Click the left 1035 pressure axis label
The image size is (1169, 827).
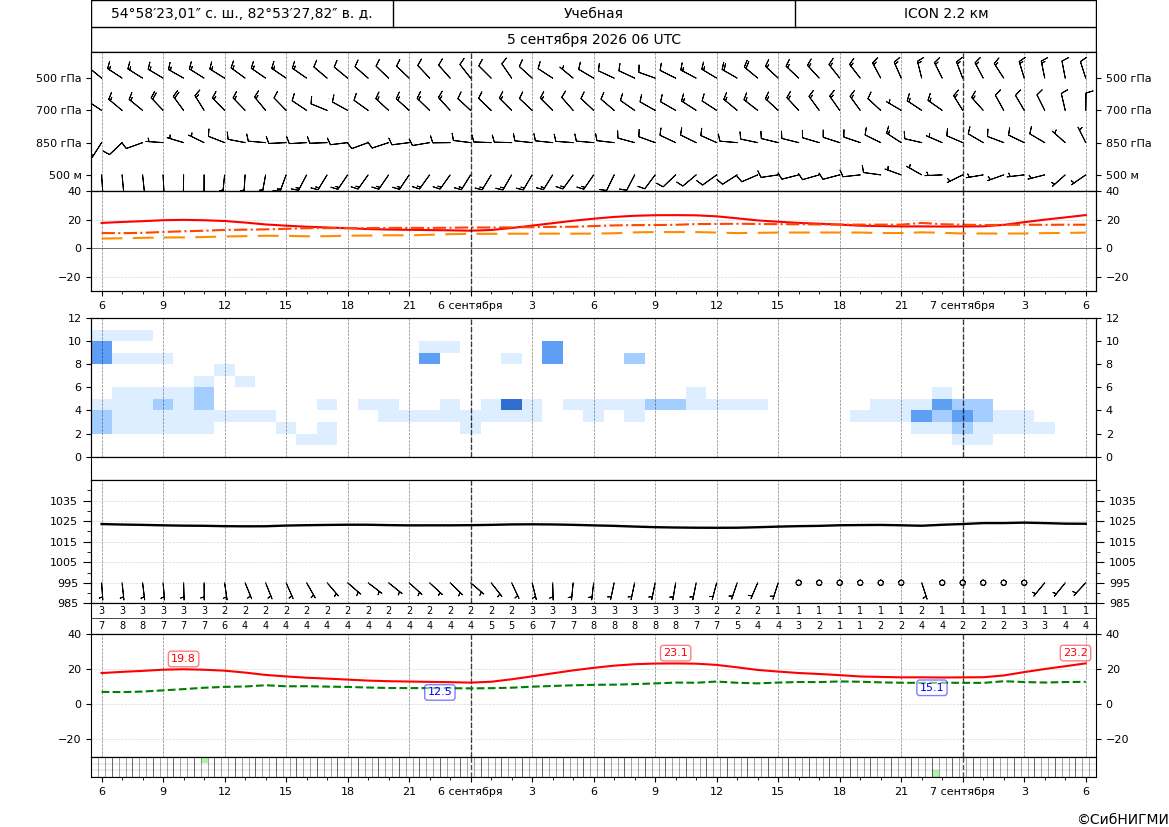click(68, 501)
